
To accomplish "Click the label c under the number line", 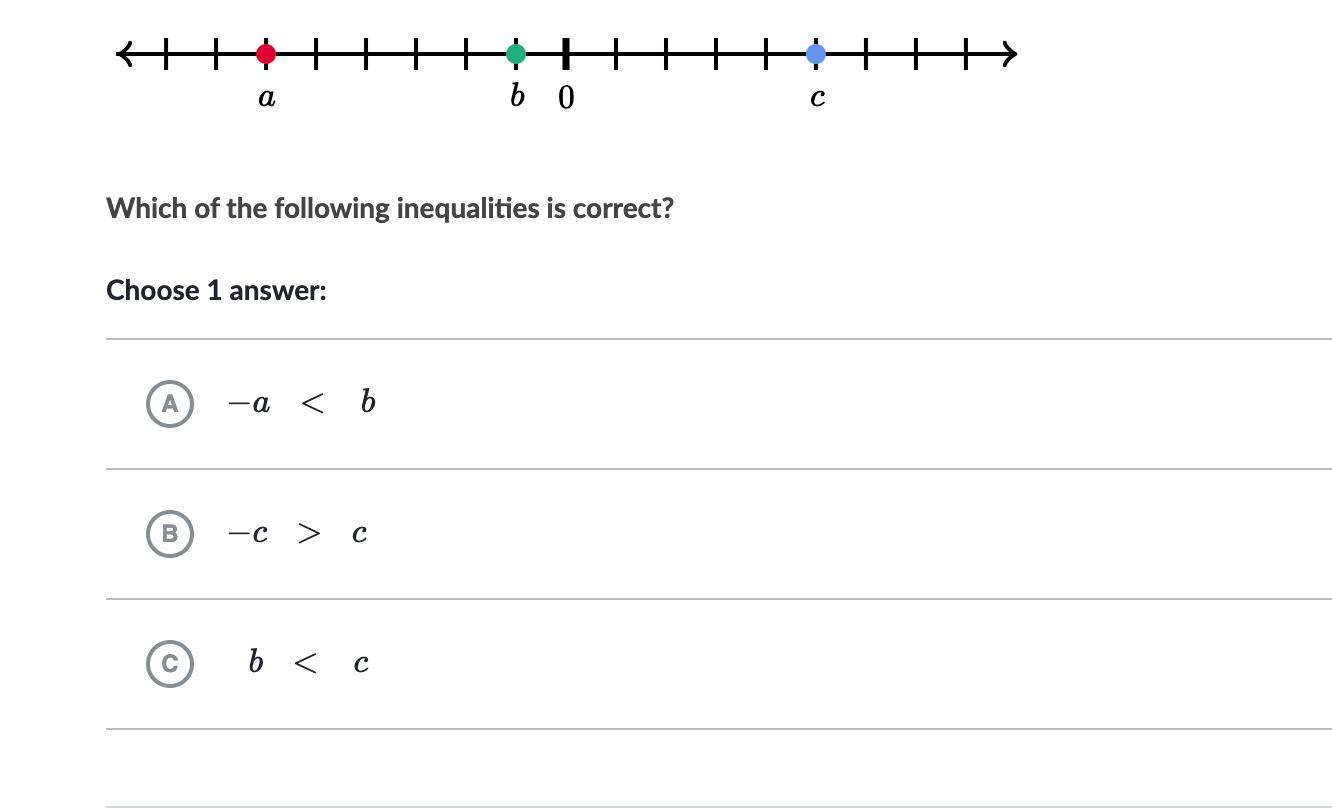I will (x=817, y=98).
